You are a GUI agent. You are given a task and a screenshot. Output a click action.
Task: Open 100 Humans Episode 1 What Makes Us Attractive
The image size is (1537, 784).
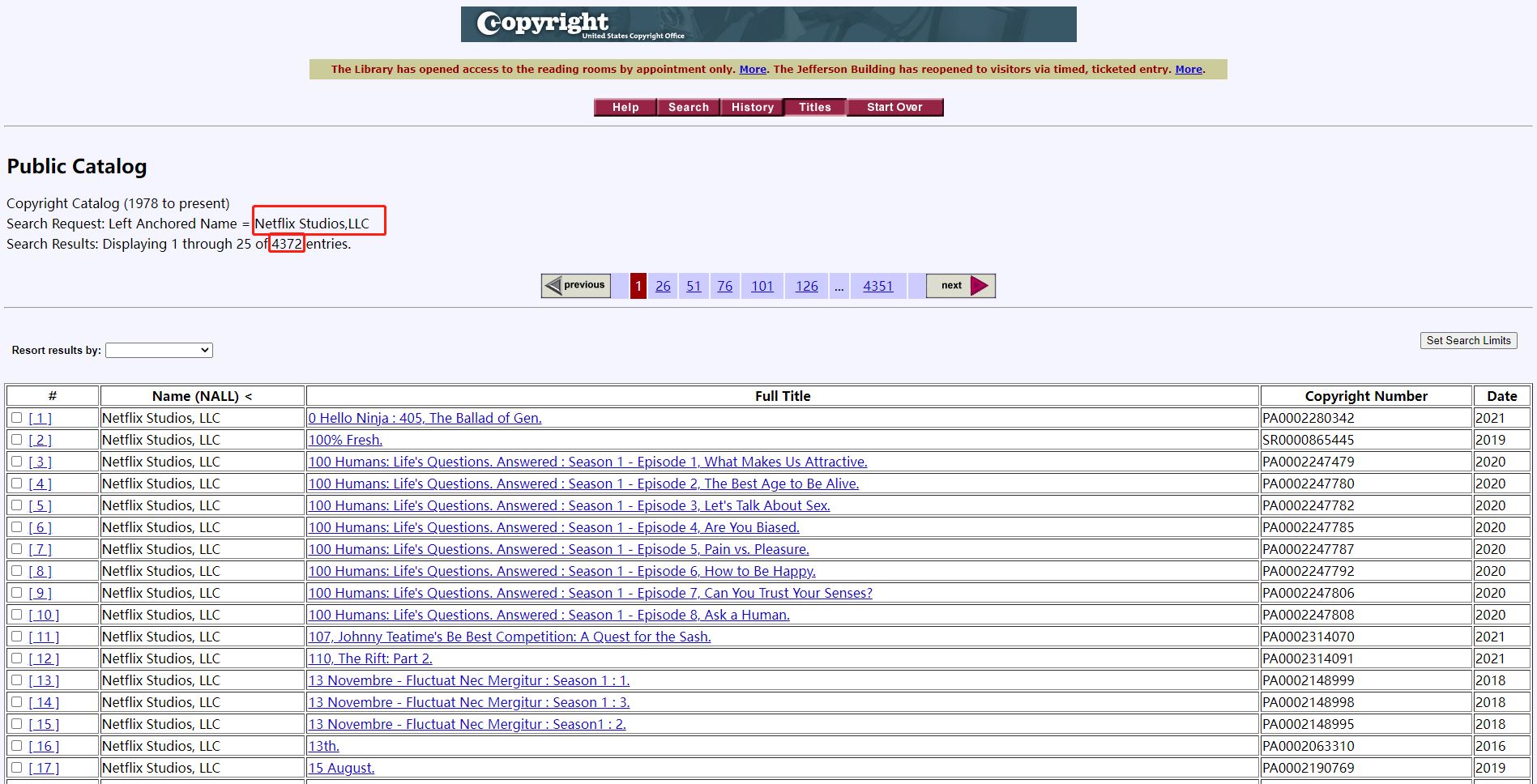click(587, 462)
